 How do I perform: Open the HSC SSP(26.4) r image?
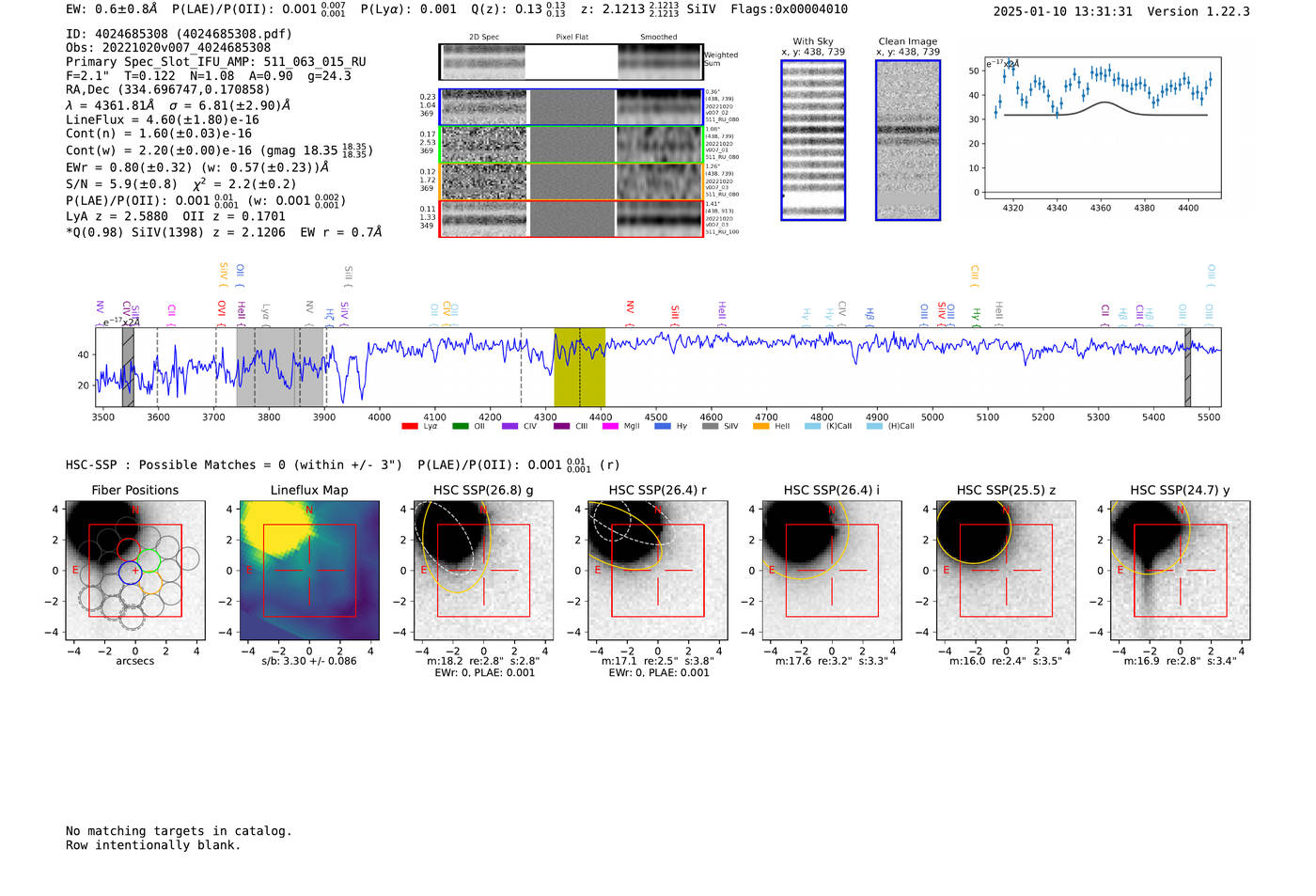pyautogui.click(x=658, y=570)
